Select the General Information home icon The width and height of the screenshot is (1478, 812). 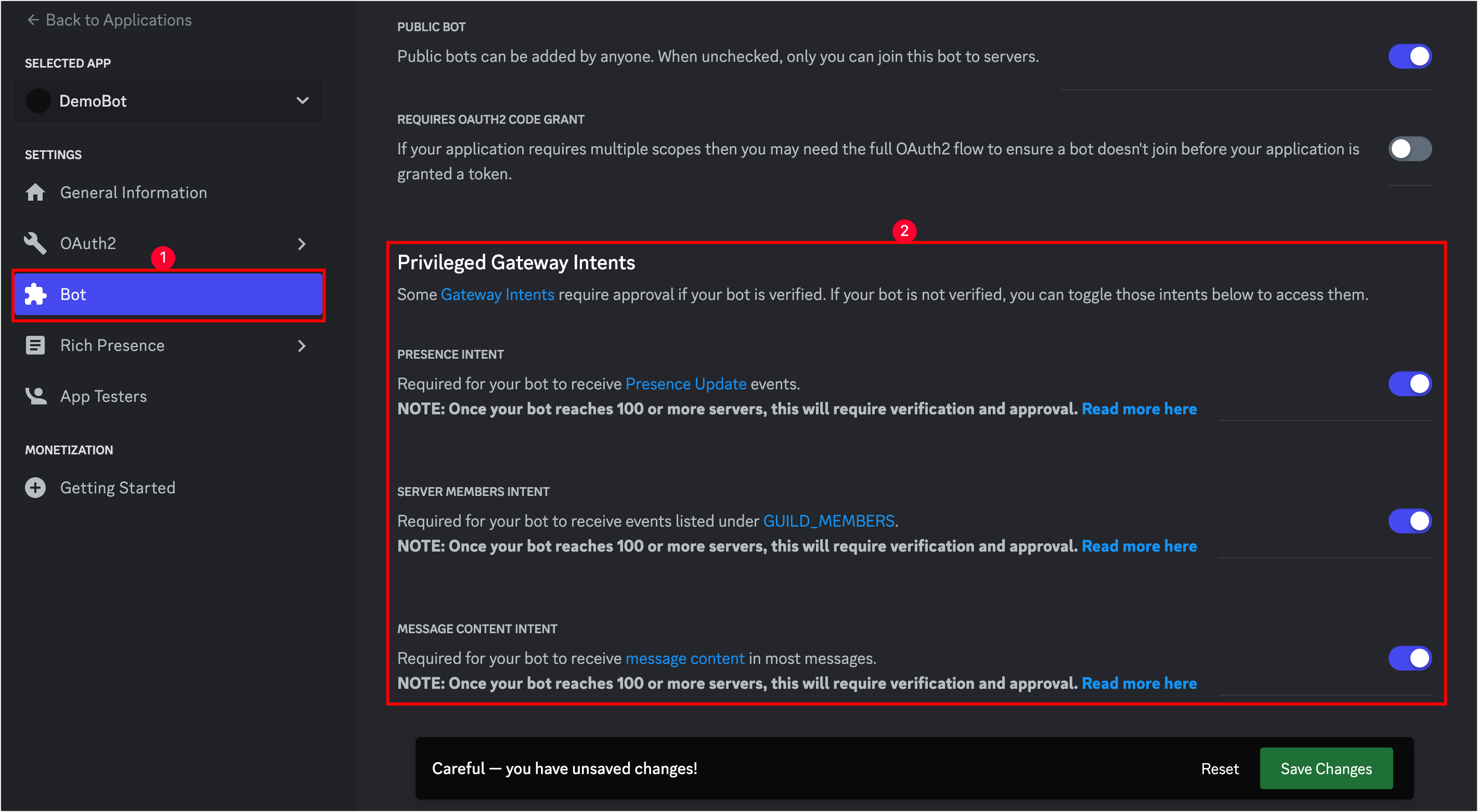pos(35,192)
